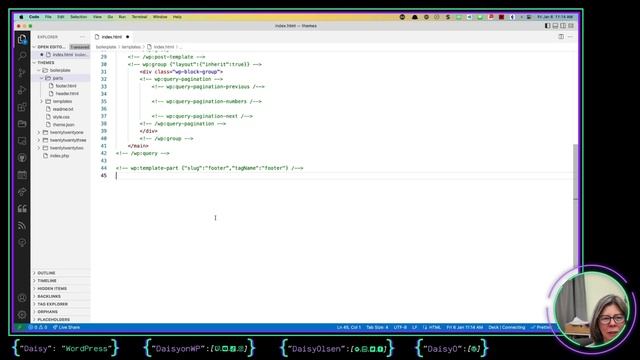Place cursor on line 44 template-part footer
Image resolution: width=640 pixels, height=360 pixels.
[x=209, y=168]
